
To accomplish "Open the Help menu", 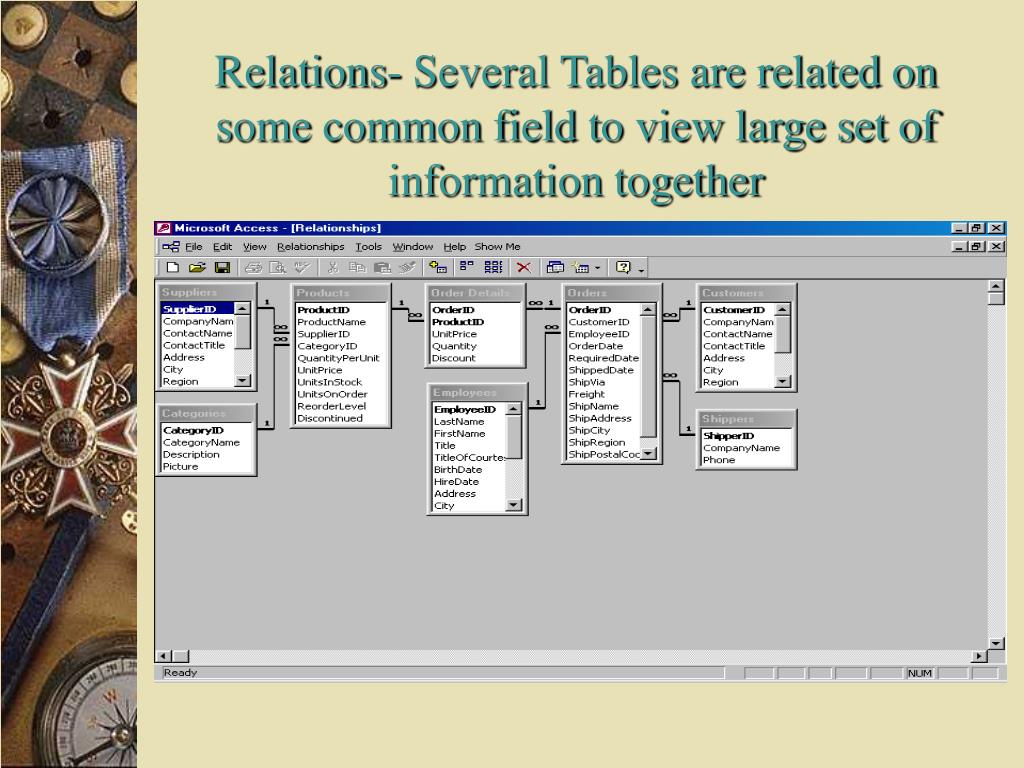I will [455, 247].
